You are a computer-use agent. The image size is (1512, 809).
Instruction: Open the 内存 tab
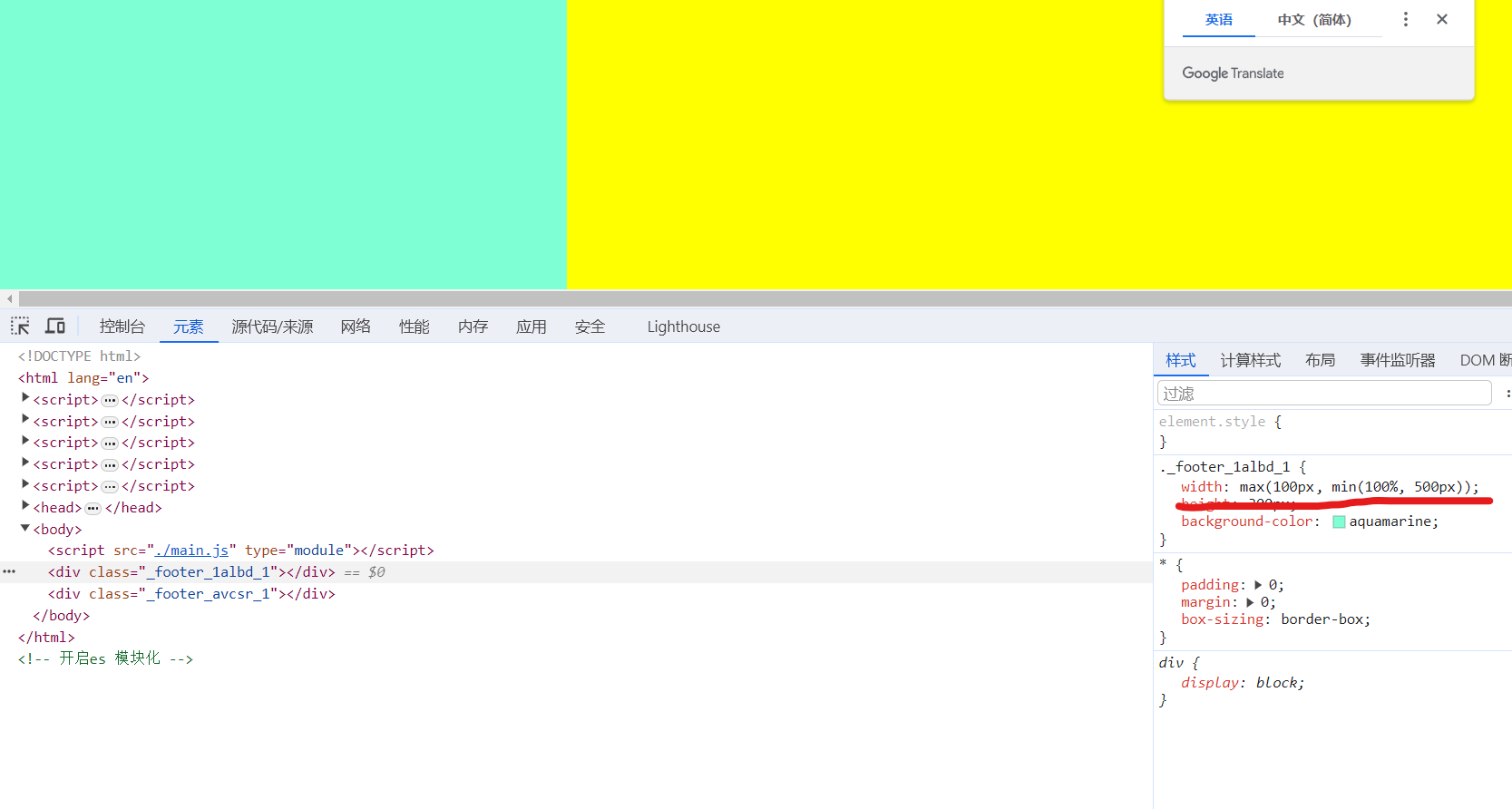pyautogui.click(x=473, y=327)
